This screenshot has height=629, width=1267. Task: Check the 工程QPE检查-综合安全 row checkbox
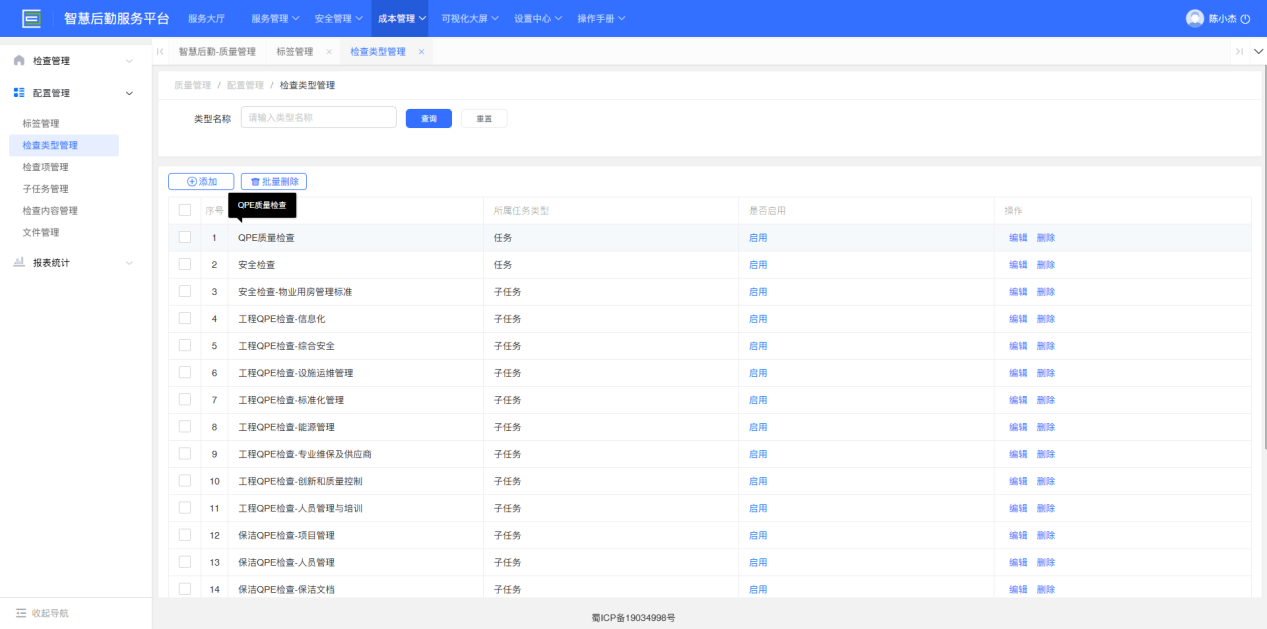tap(185, 345)
